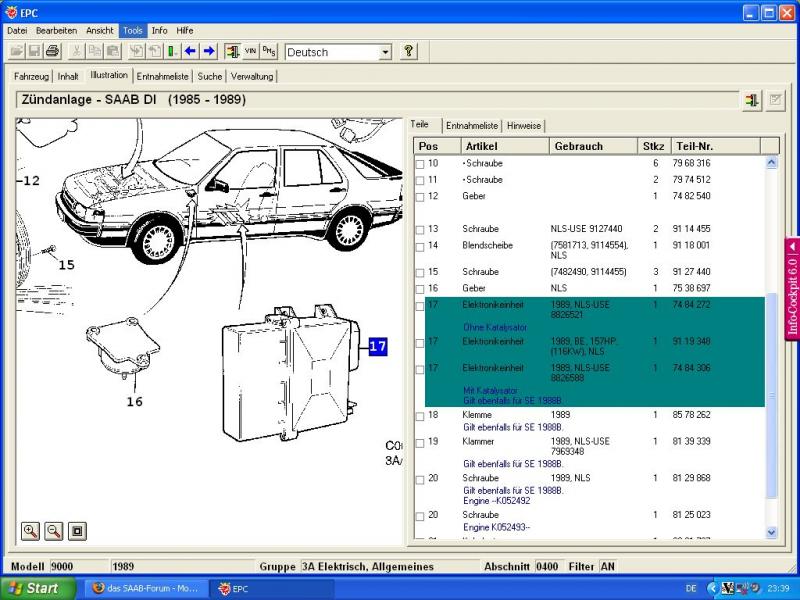Open the Tools menu
800x600 pixels.
133,31
